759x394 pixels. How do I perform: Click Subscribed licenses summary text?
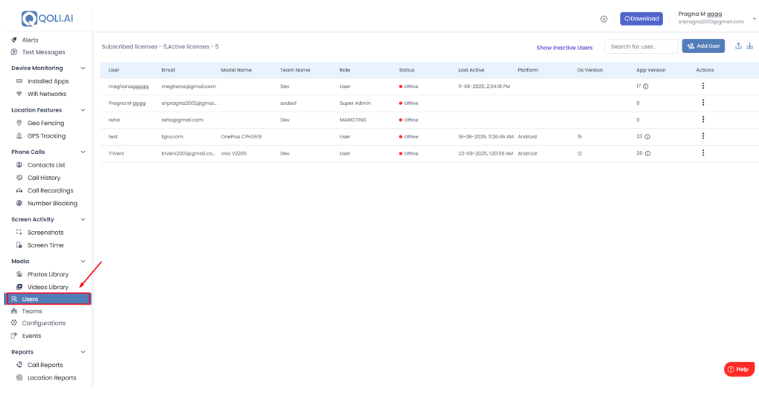point(160,47)
